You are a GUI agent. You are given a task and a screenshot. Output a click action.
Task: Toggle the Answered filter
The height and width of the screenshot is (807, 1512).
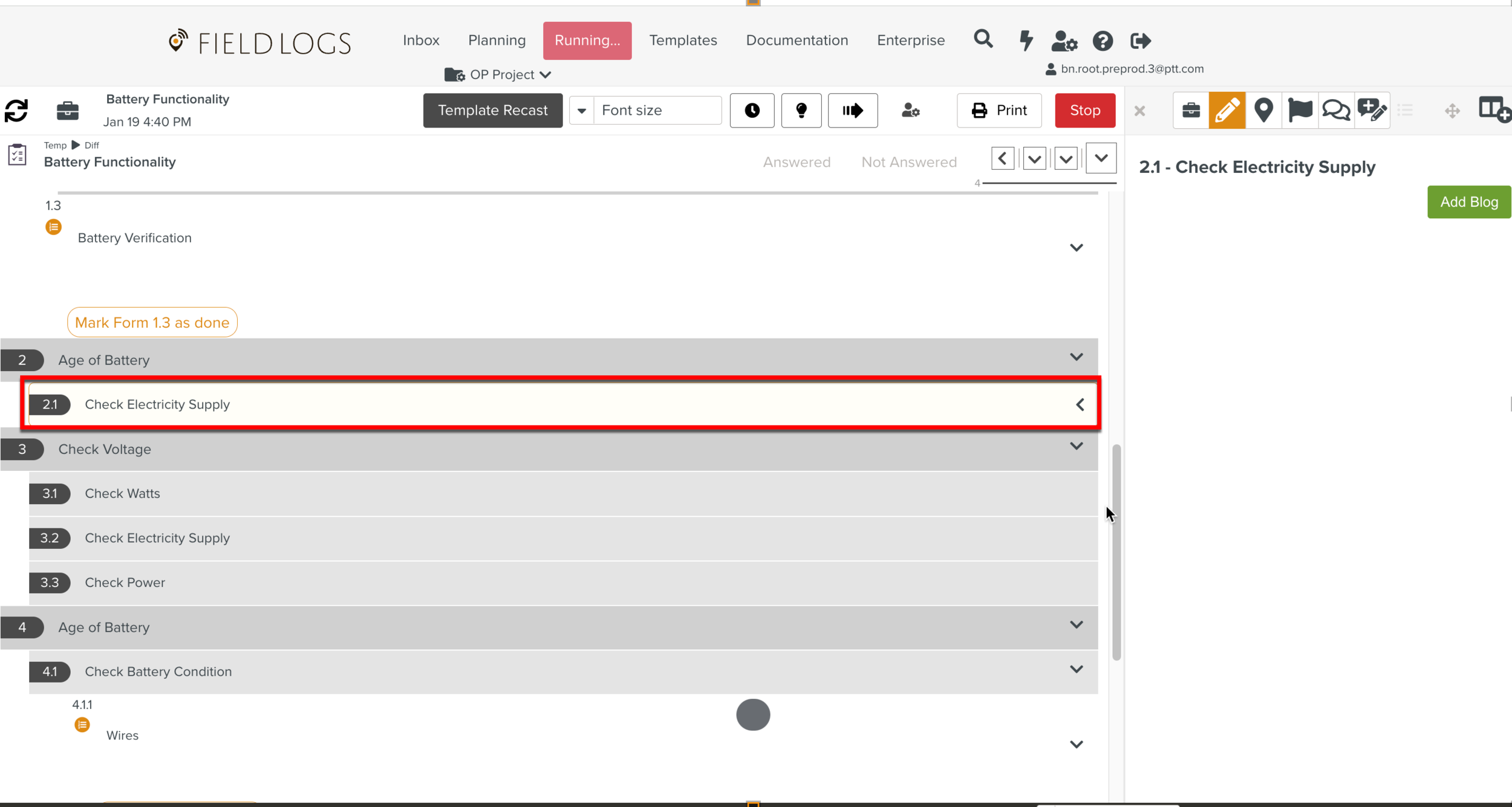[796, 162]
